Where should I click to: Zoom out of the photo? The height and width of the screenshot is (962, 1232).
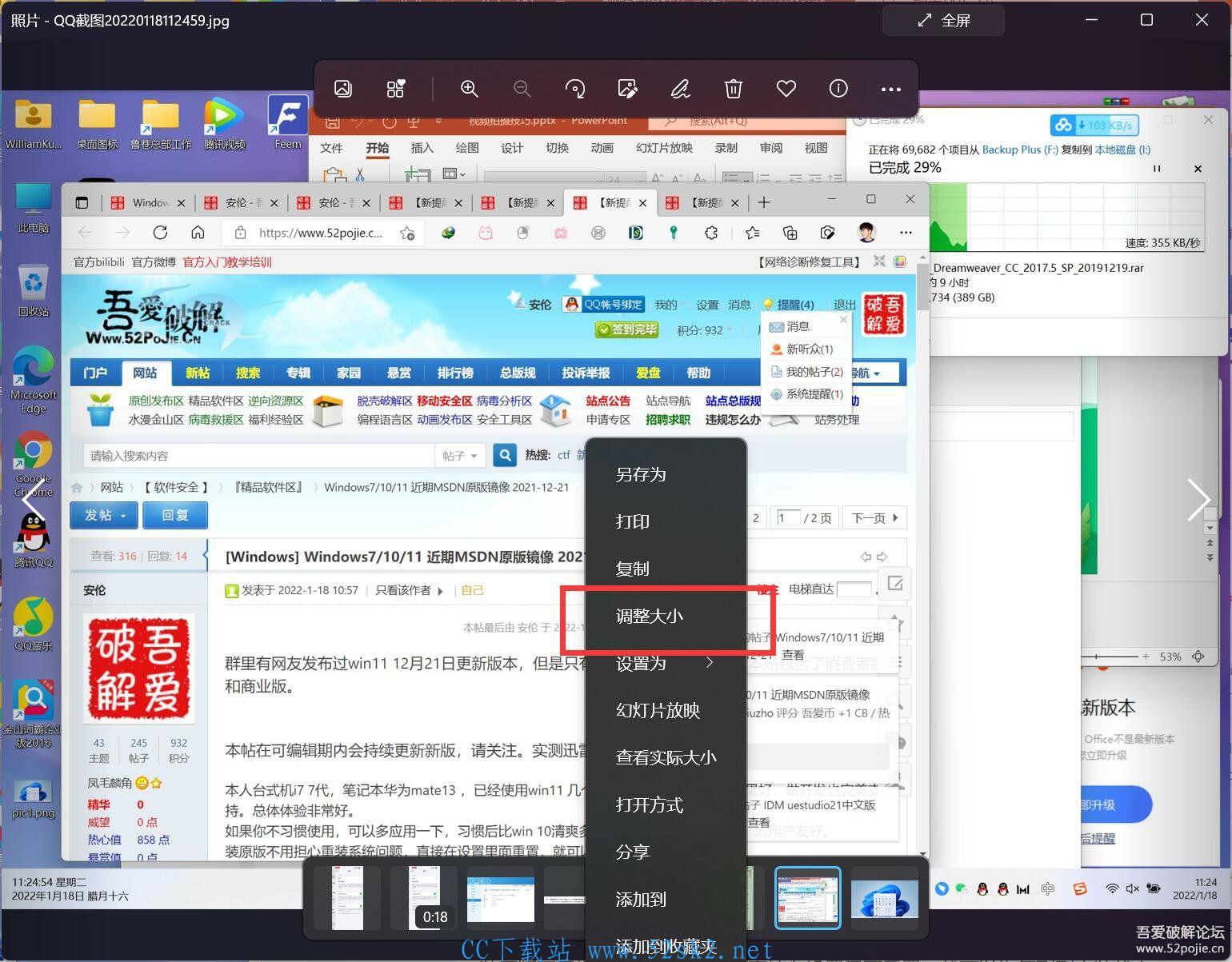click(x=522, y=89)
